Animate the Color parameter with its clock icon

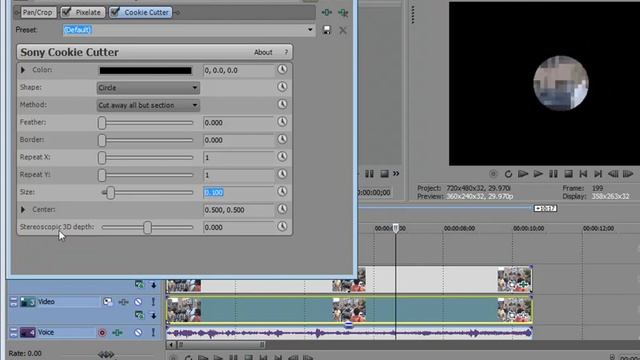[x=282, y=69]
